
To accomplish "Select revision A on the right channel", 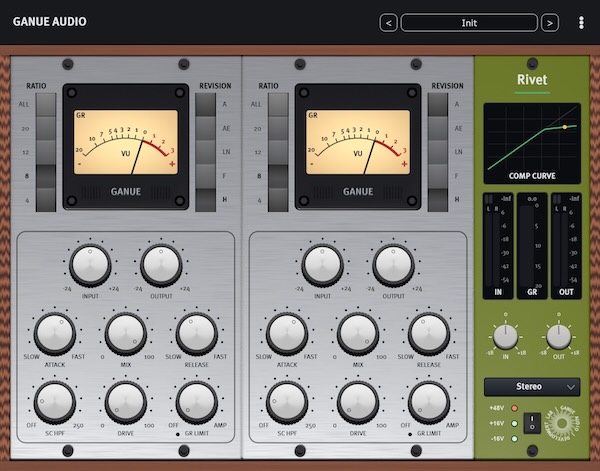I will (438, 104).
